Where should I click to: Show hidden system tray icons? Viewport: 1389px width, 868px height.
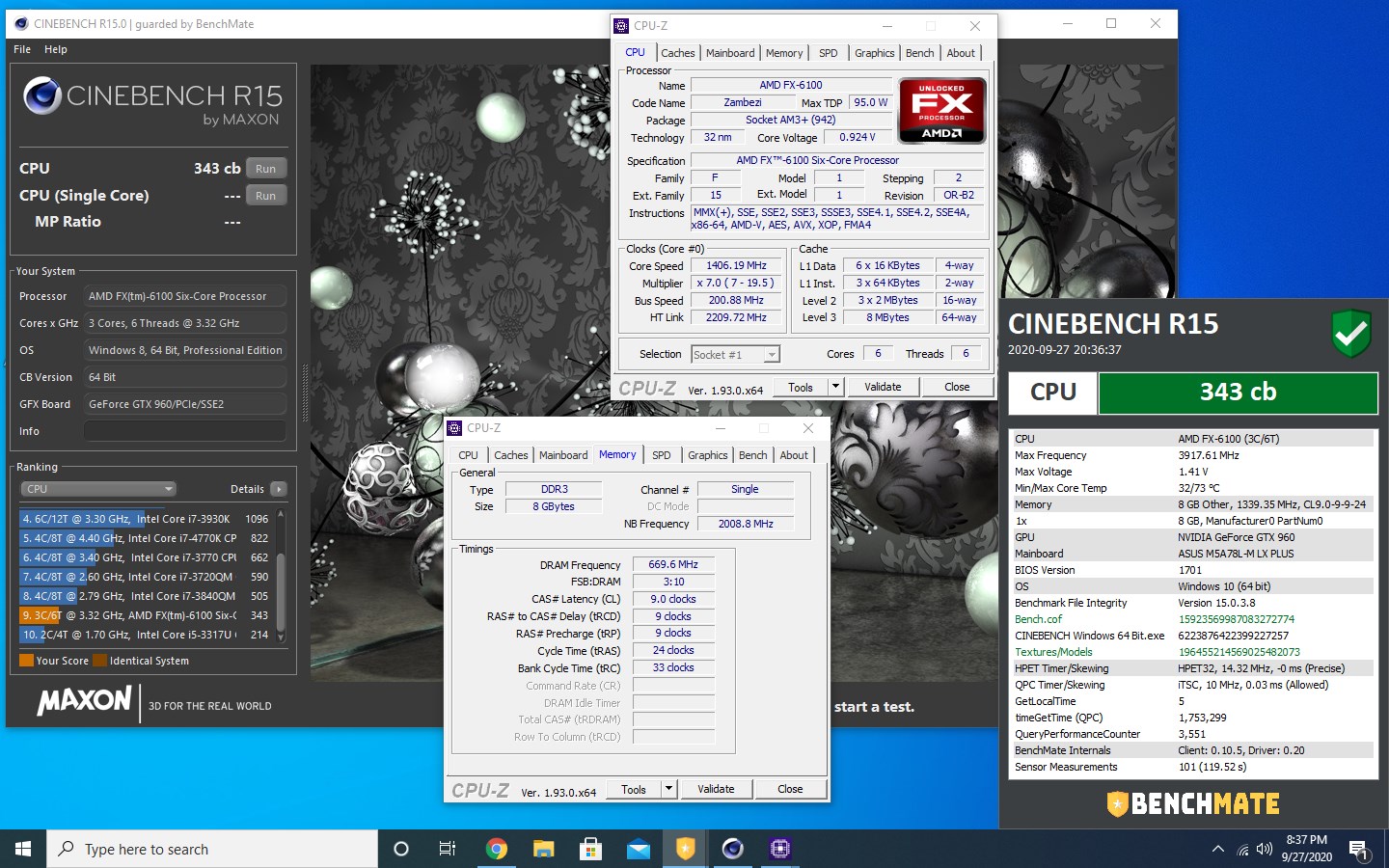tap(1217, 849)
